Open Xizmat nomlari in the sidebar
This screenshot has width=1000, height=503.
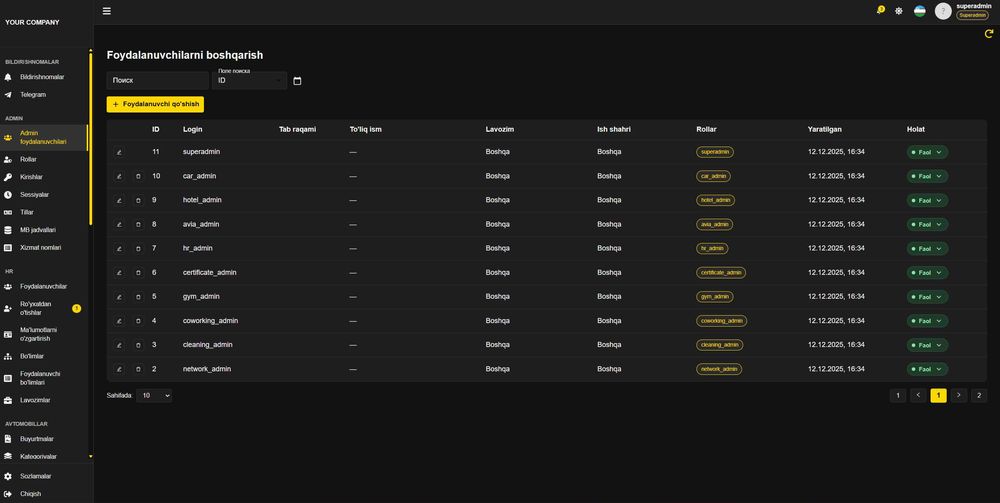(x=43, y=247)
